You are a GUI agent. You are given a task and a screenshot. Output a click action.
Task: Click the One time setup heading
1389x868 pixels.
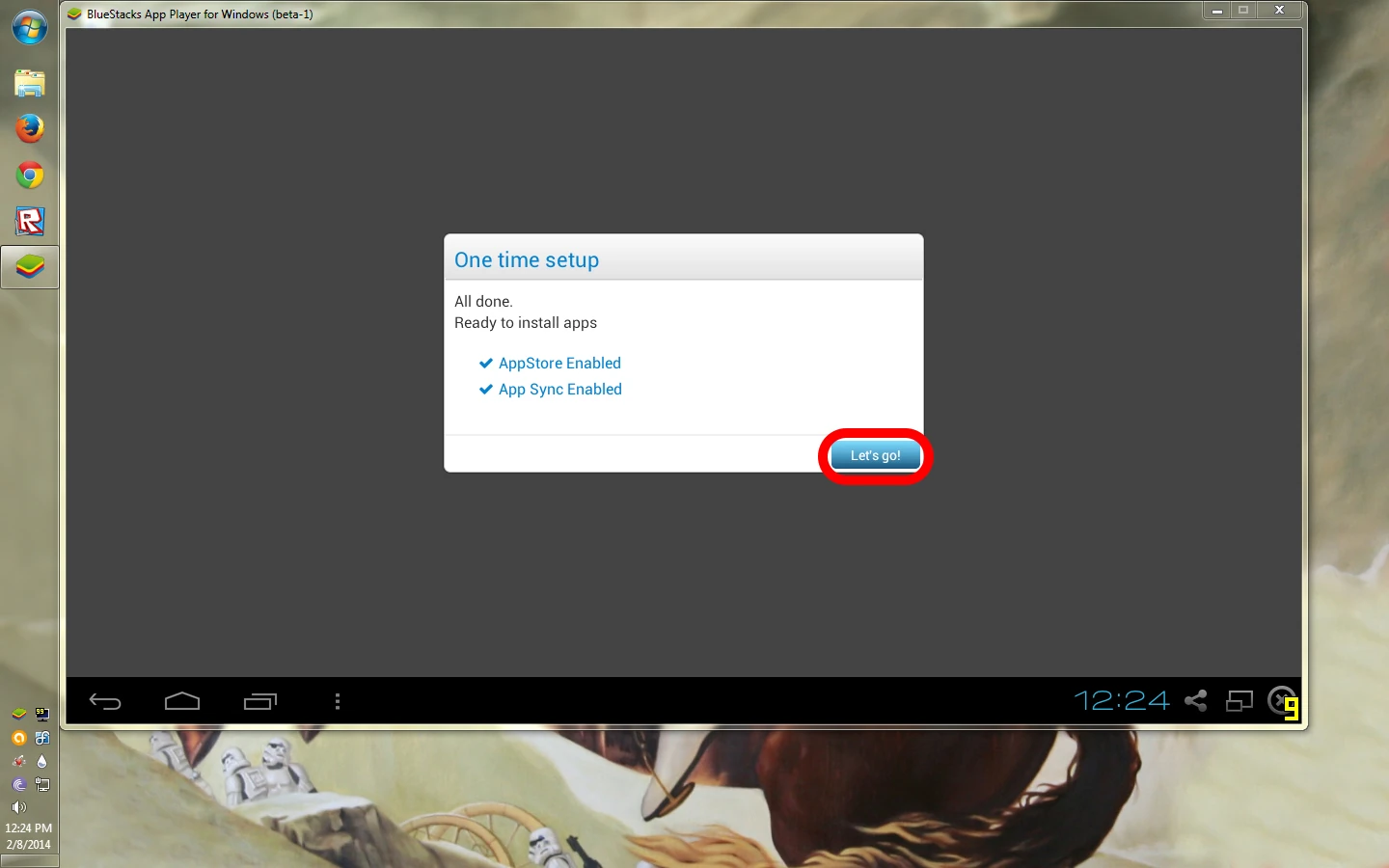[x=527, y=260]
